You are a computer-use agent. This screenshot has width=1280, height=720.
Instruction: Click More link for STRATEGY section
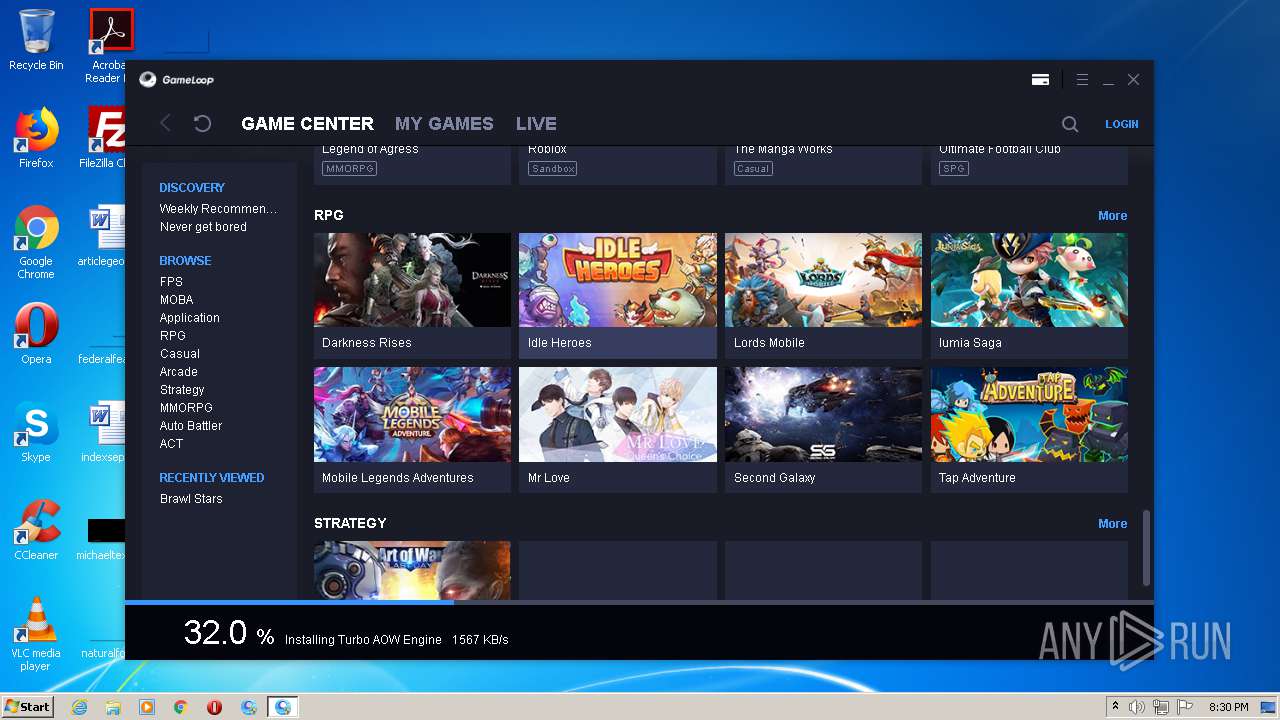(1112, 523)
